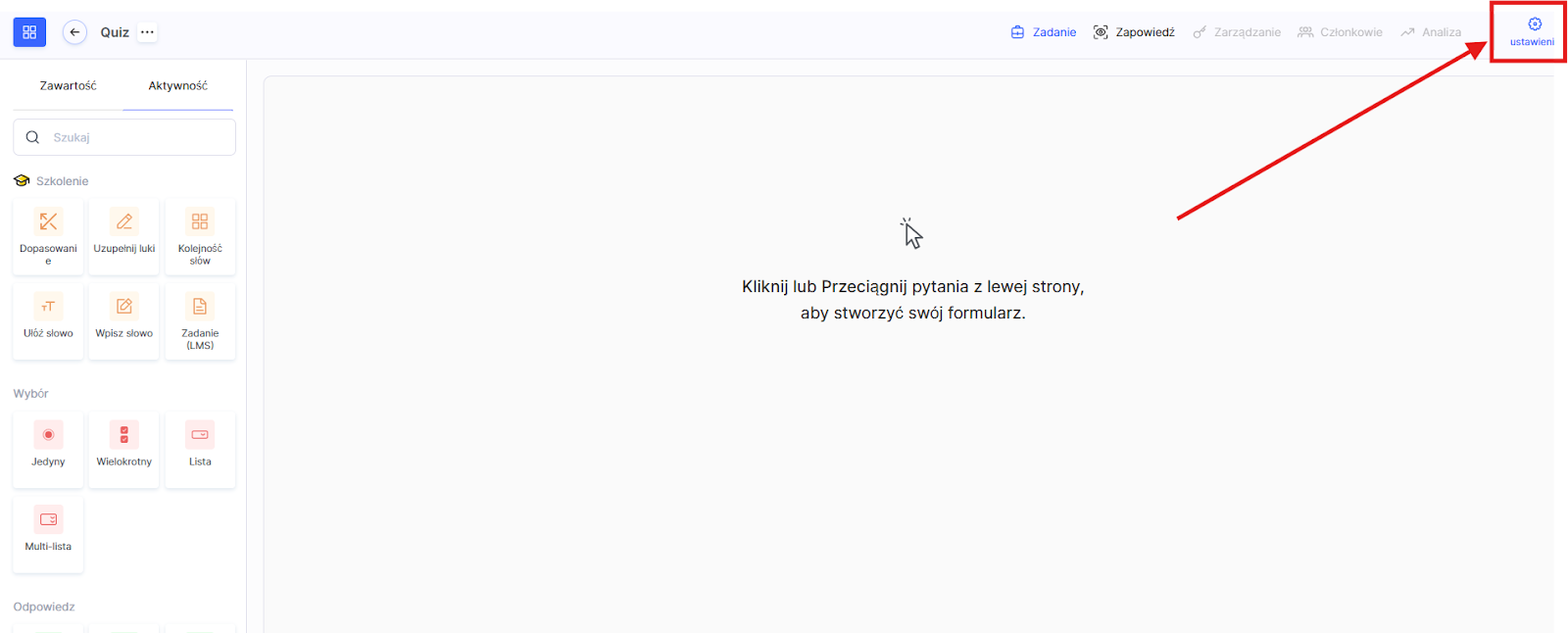Open the Zadanie section in top bar
Screen dimensions: 1568x633
coord(1044,32)
